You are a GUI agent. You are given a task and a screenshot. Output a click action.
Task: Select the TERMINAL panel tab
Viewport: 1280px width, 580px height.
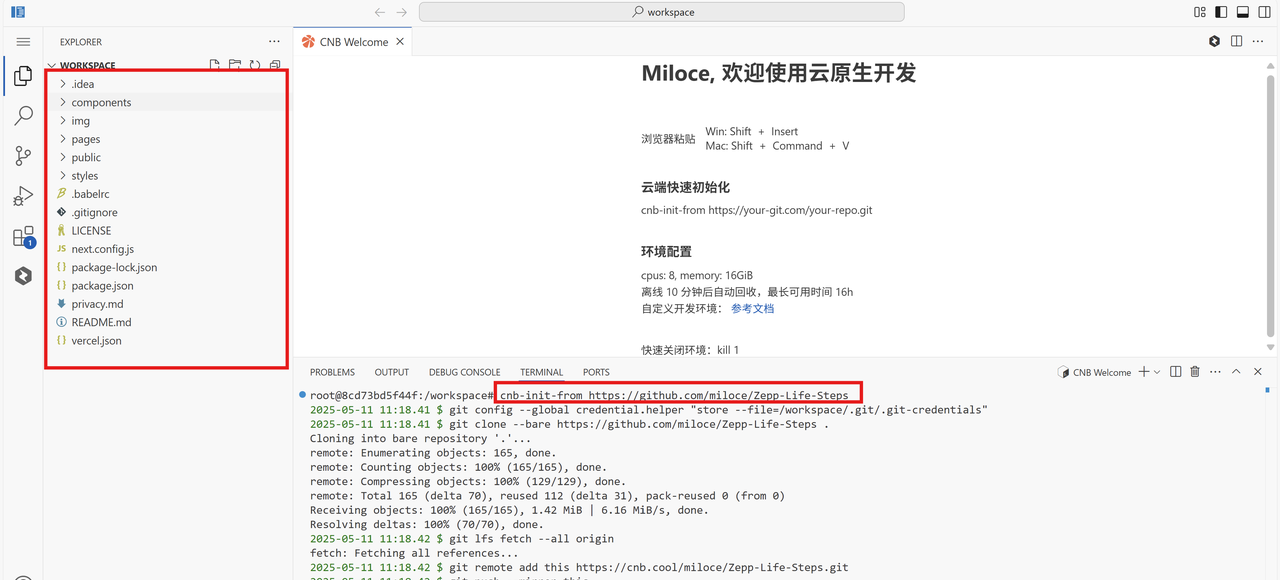coord(541,372)
